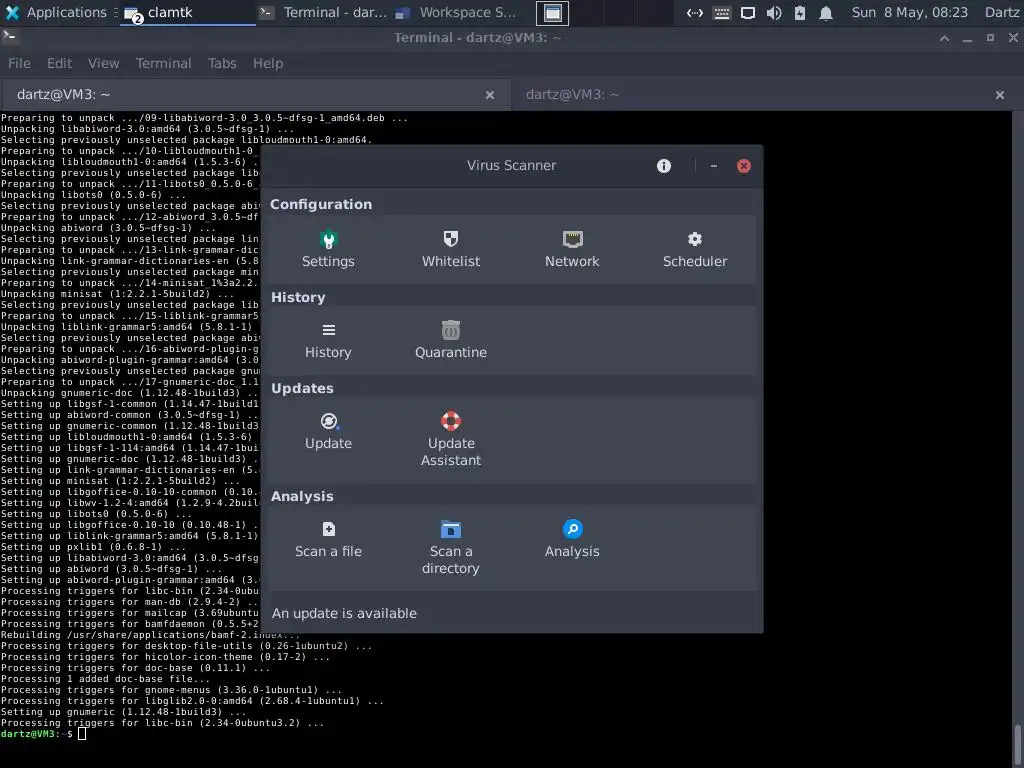The image size is (1024, 768).
Task: Open the terminal Help menu
Action: click(268, 63)
